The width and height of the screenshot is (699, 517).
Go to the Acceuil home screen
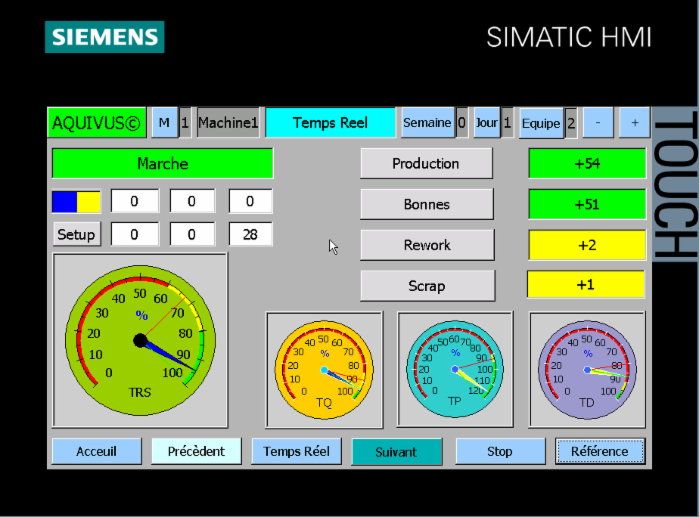pyautogui.click(x=96, y=451)
